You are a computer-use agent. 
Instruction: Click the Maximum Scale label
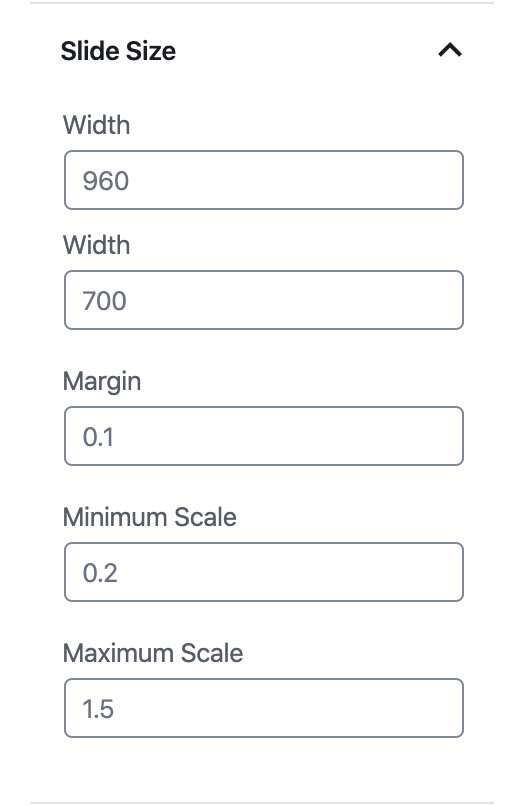click(153, 653)
